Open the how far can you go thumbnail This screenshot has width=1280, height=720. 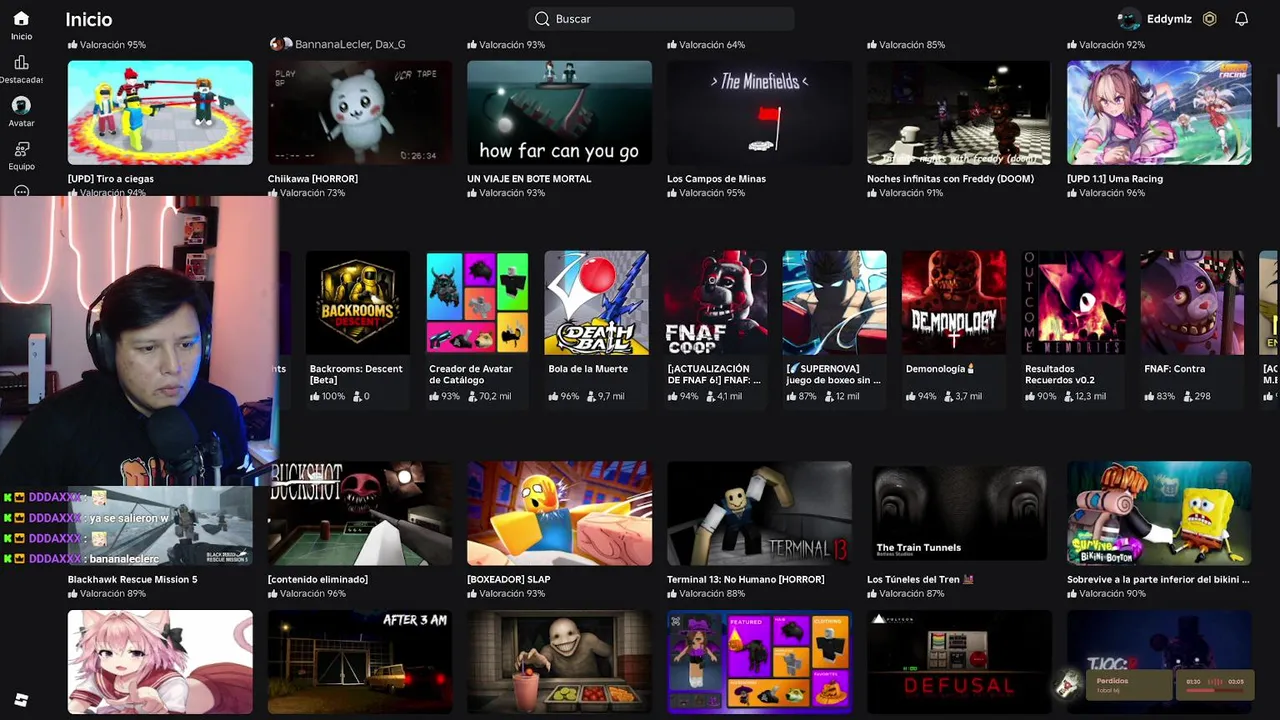click(559, 112)
